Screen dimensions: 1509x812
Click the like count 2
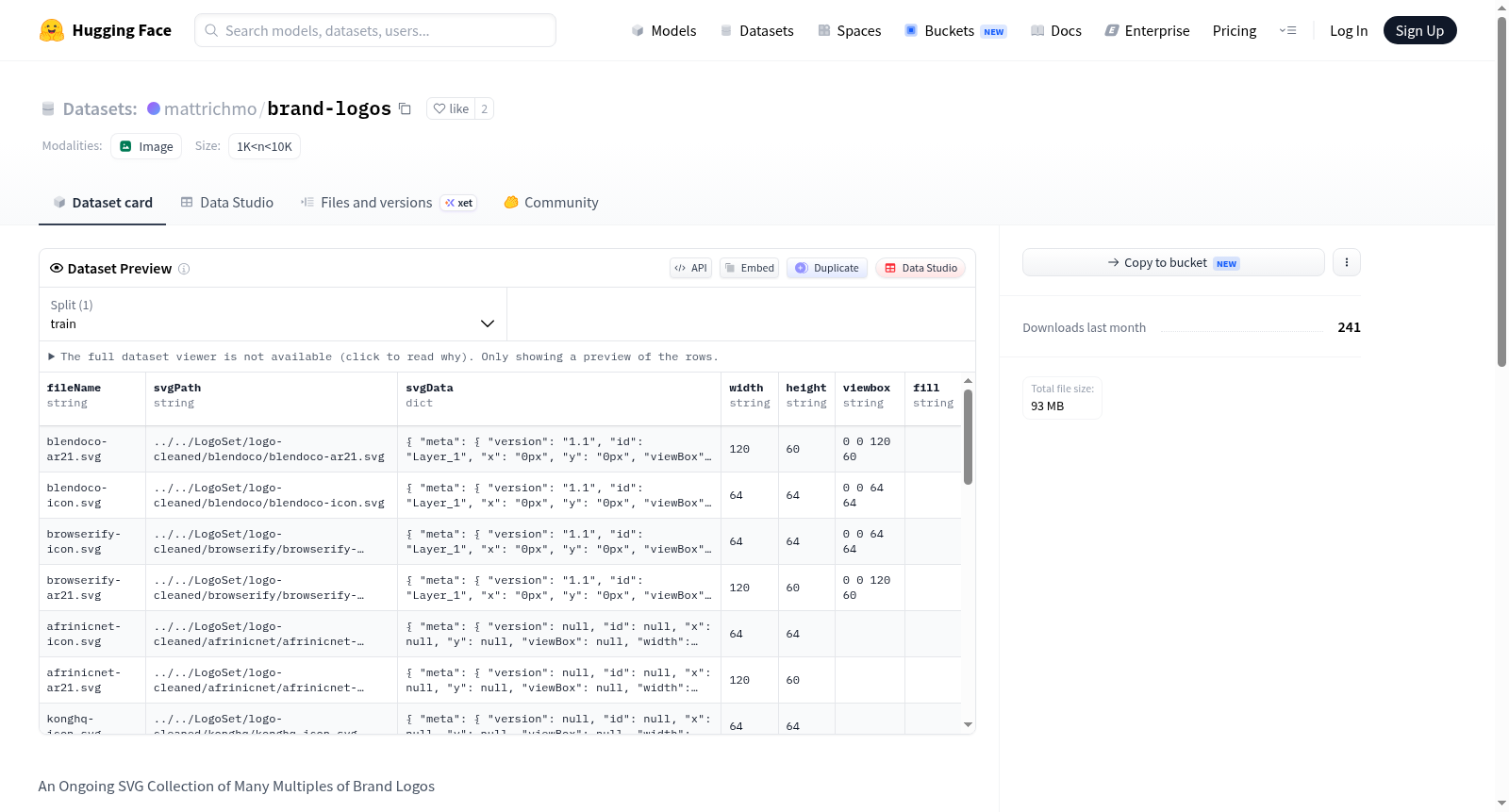point(485,108)
